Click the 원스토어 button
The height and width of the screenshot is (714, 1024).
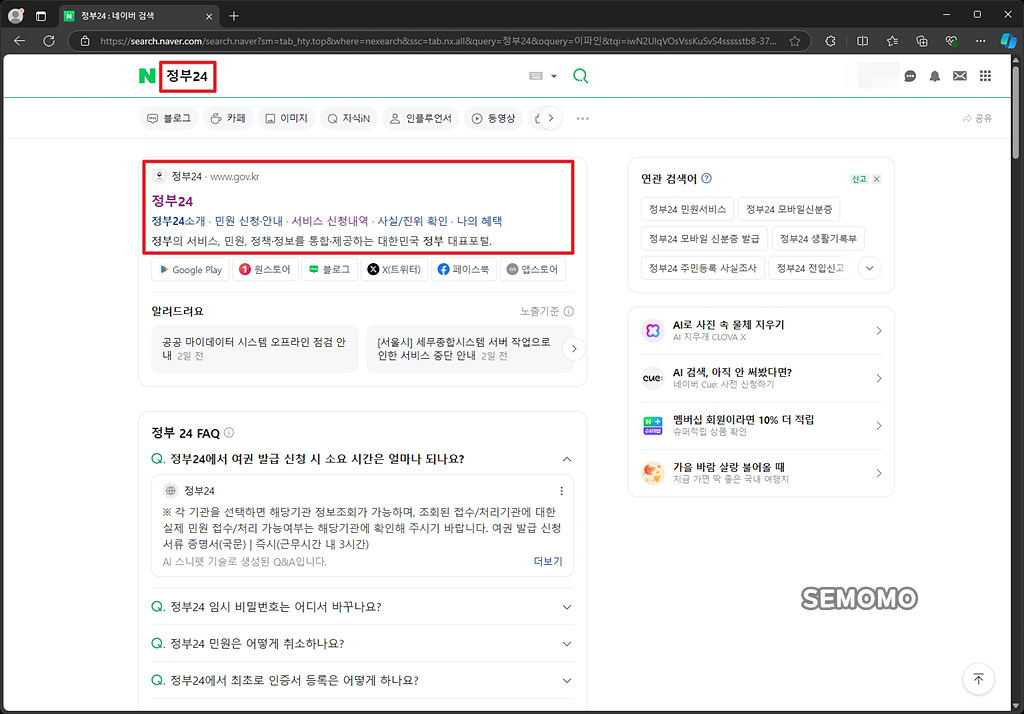[x=264, y=269]
